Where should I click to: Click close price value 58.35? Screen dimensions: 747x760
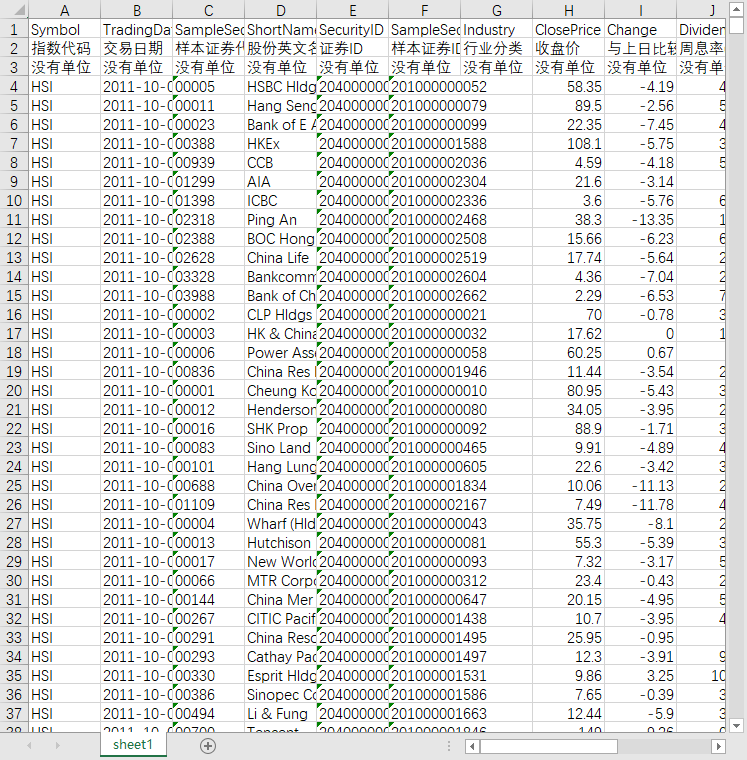(569, 87)
